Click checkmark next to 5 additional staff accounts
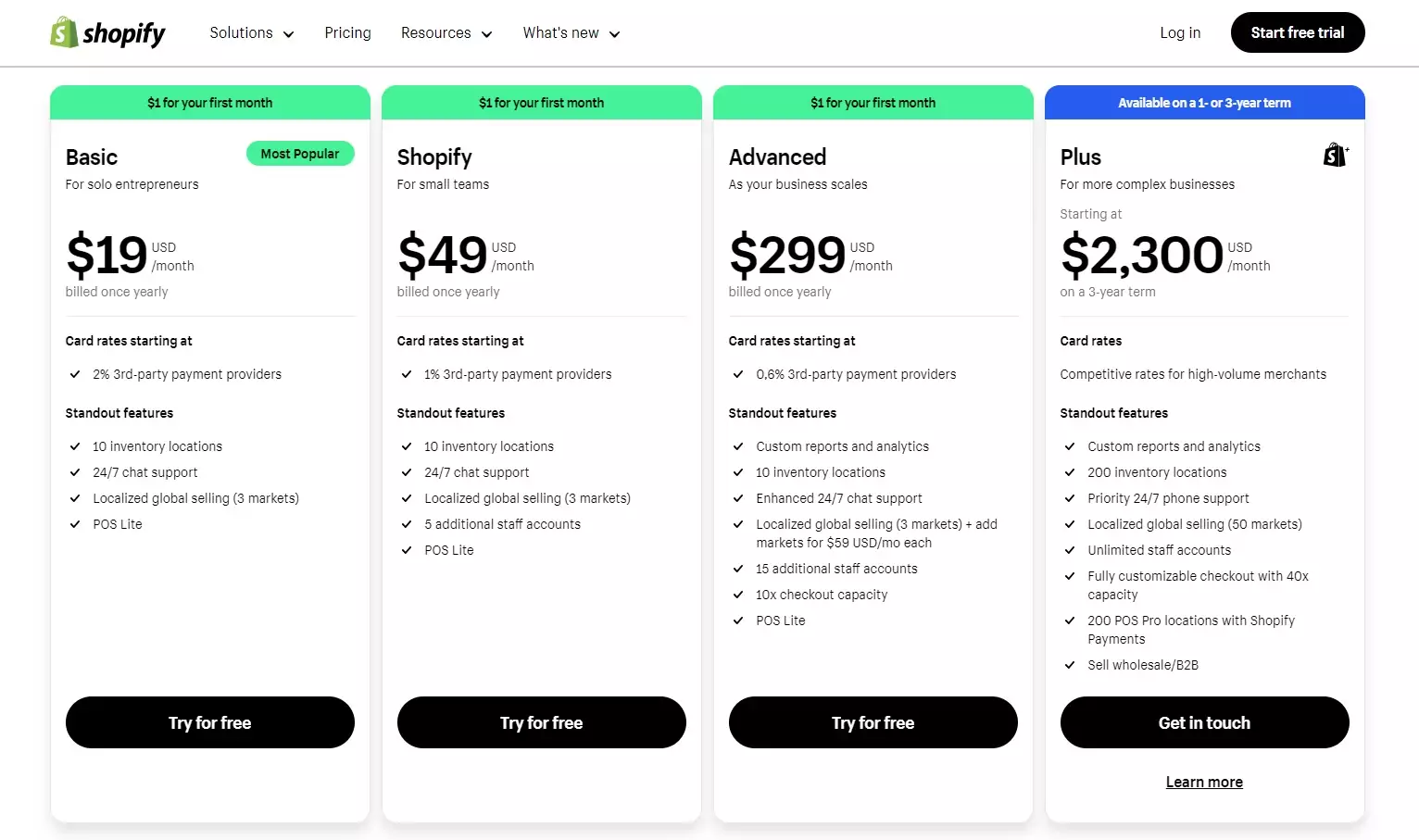Viewport: 1419px width, 840px height. (407, 524)
